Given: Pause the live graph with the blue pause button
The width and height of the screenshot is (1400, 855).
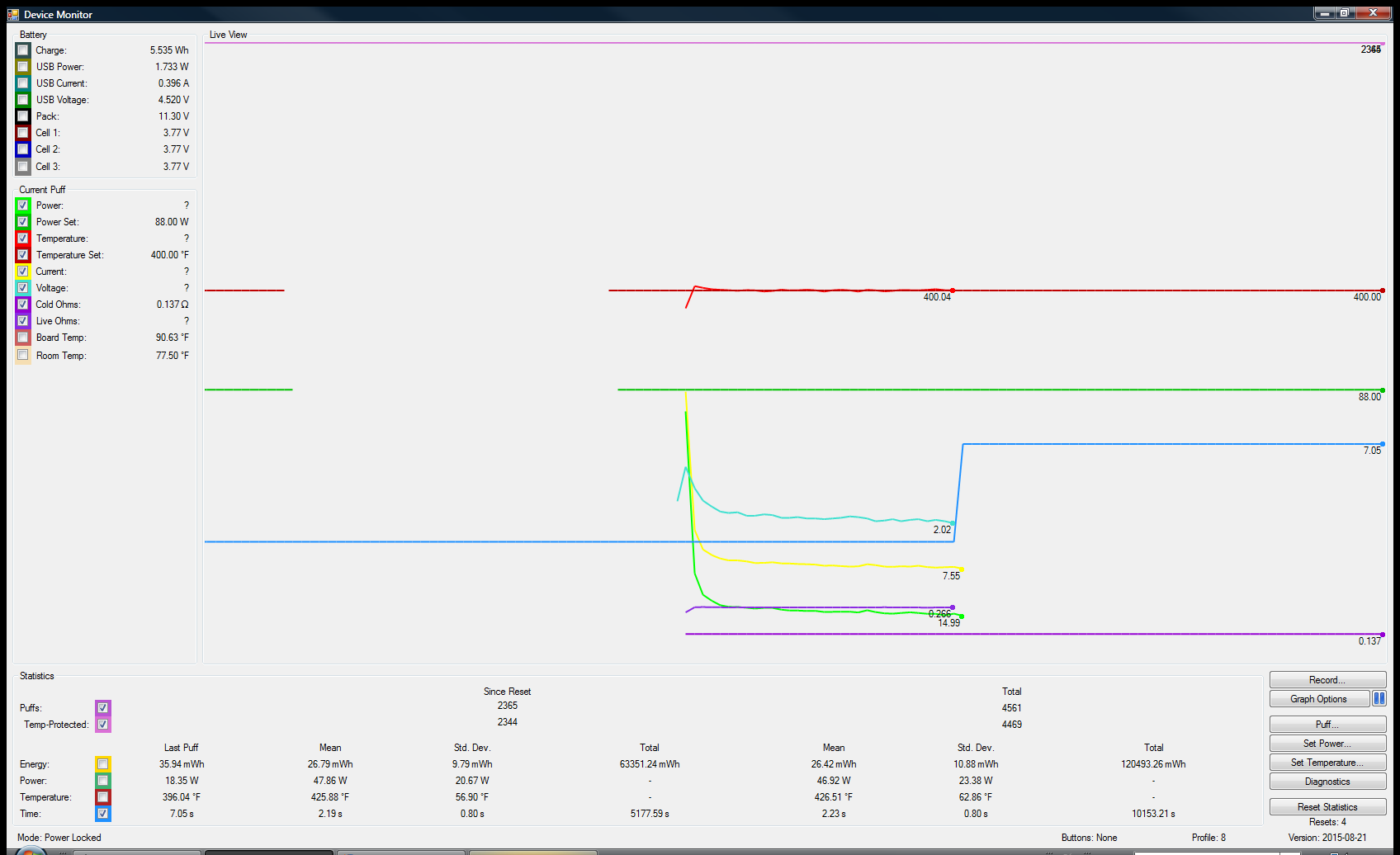Looking at the screenshot, I should point(1379,699).
